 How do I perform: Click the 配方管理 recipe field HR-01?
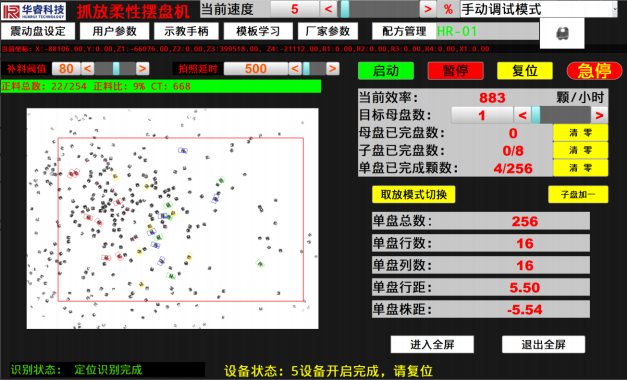(487, 31)
